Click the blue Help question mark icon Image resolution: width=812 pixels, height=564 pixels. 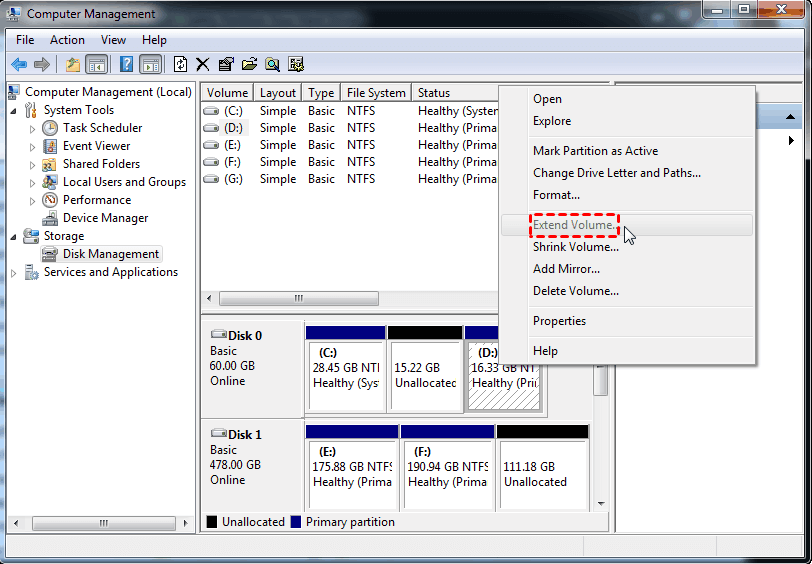pos(126,64)
